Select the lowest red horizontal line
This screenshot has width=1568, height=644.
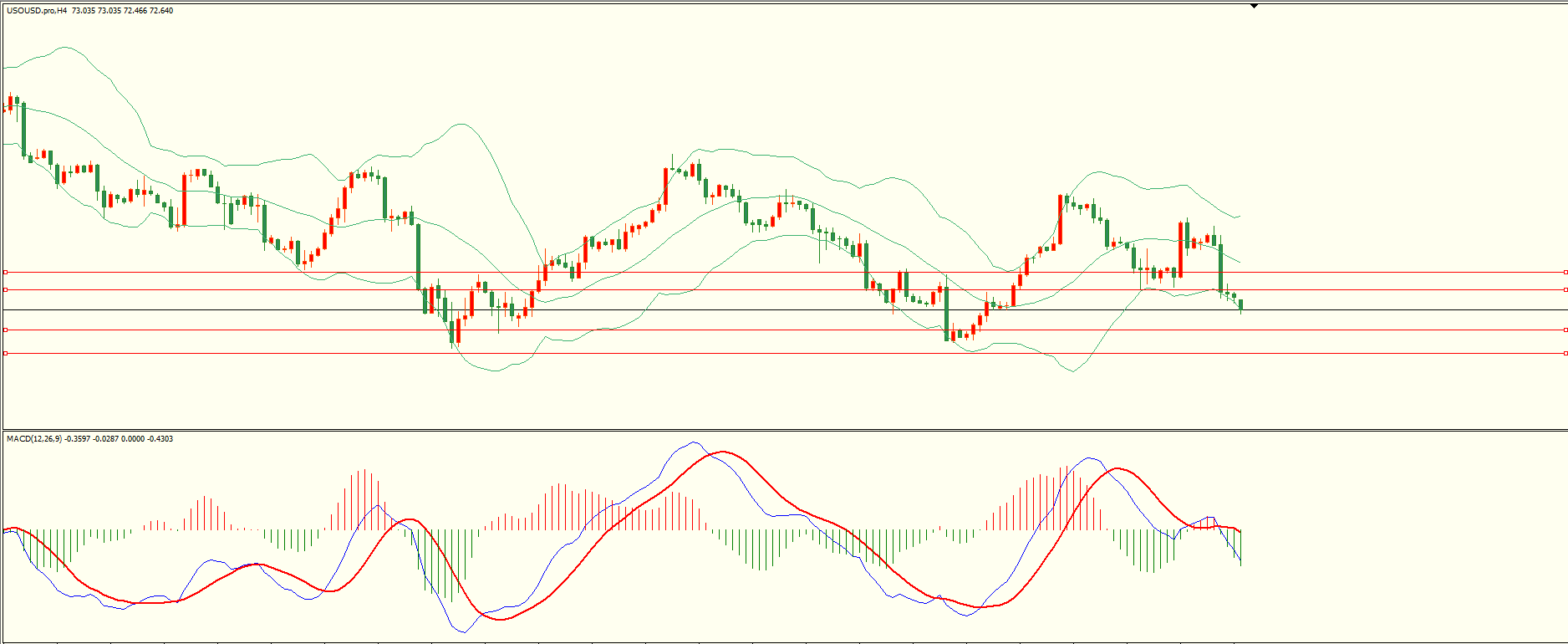coord(784,354)
